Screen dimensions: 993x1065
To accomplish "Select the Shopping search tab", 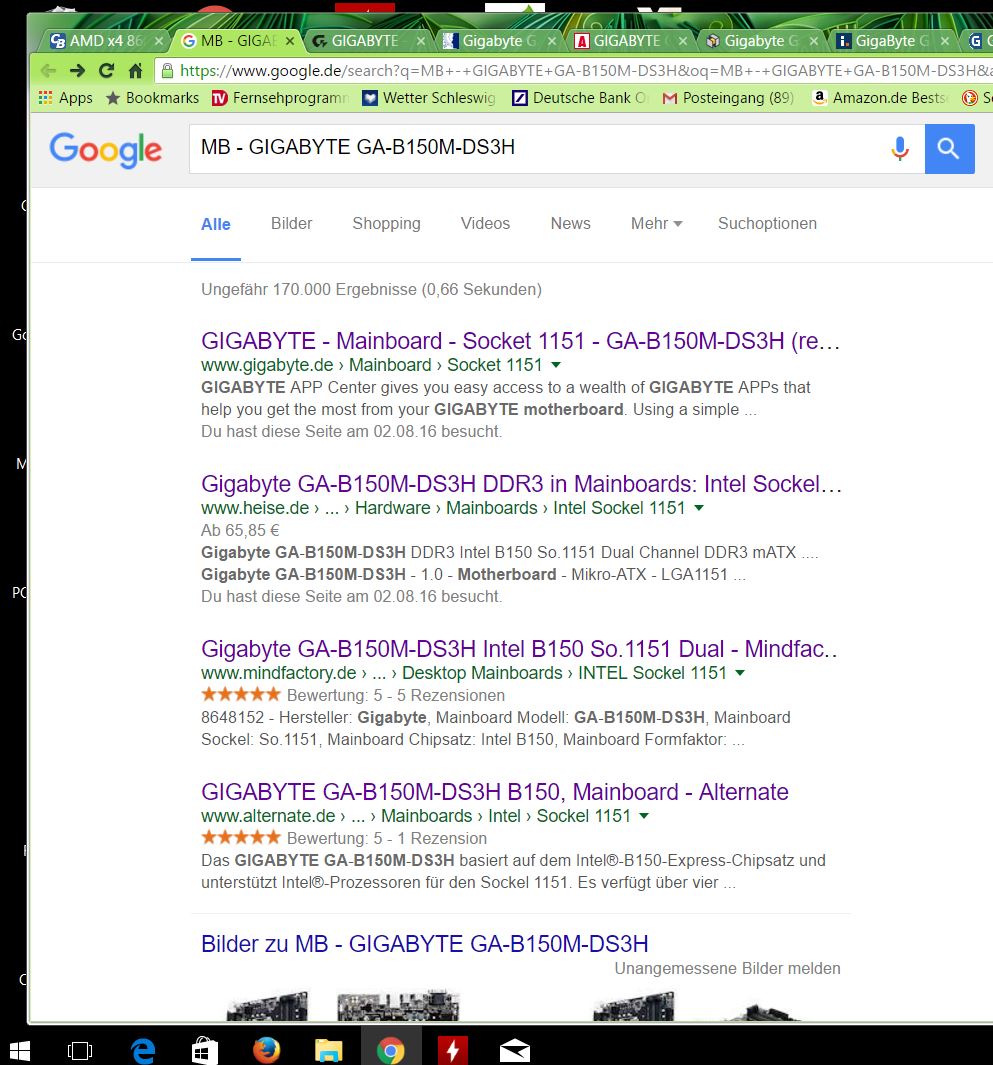I will pos(386,223).
